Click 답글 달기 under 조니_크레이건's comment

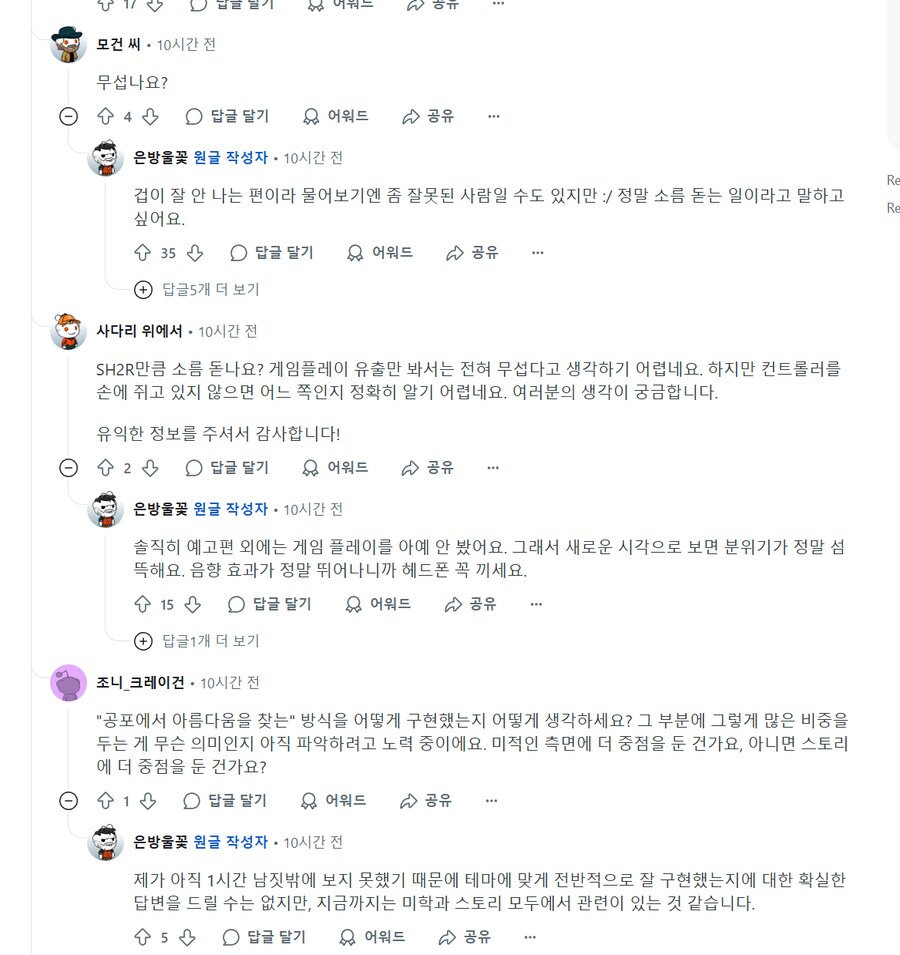coord(225,801)
